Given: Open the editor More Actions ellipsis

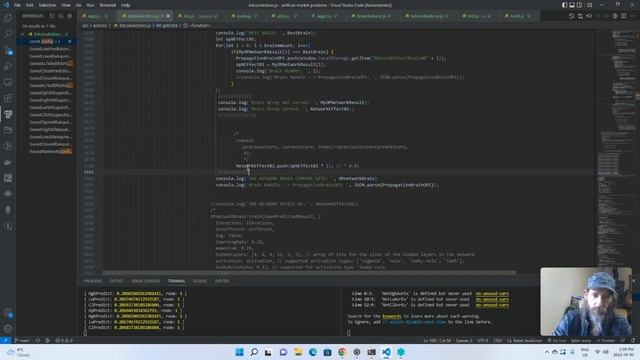Looking at the screenshot, I should click(x=632, y=16).
